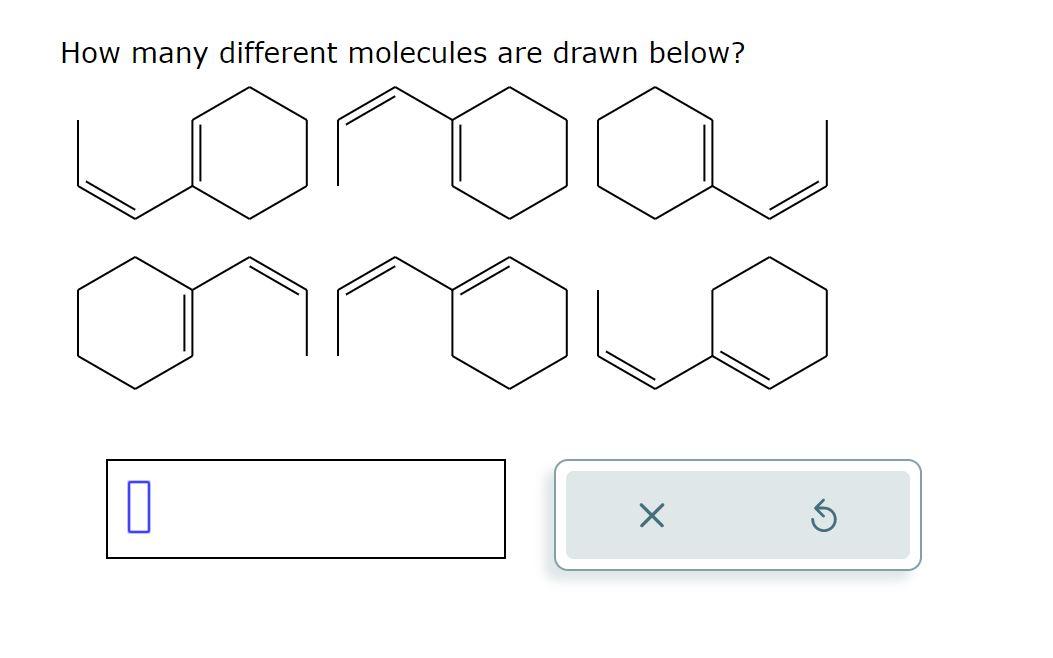1053x658 pixels.
Task: Select the first molecule in the bottom row
Action: 190,320
